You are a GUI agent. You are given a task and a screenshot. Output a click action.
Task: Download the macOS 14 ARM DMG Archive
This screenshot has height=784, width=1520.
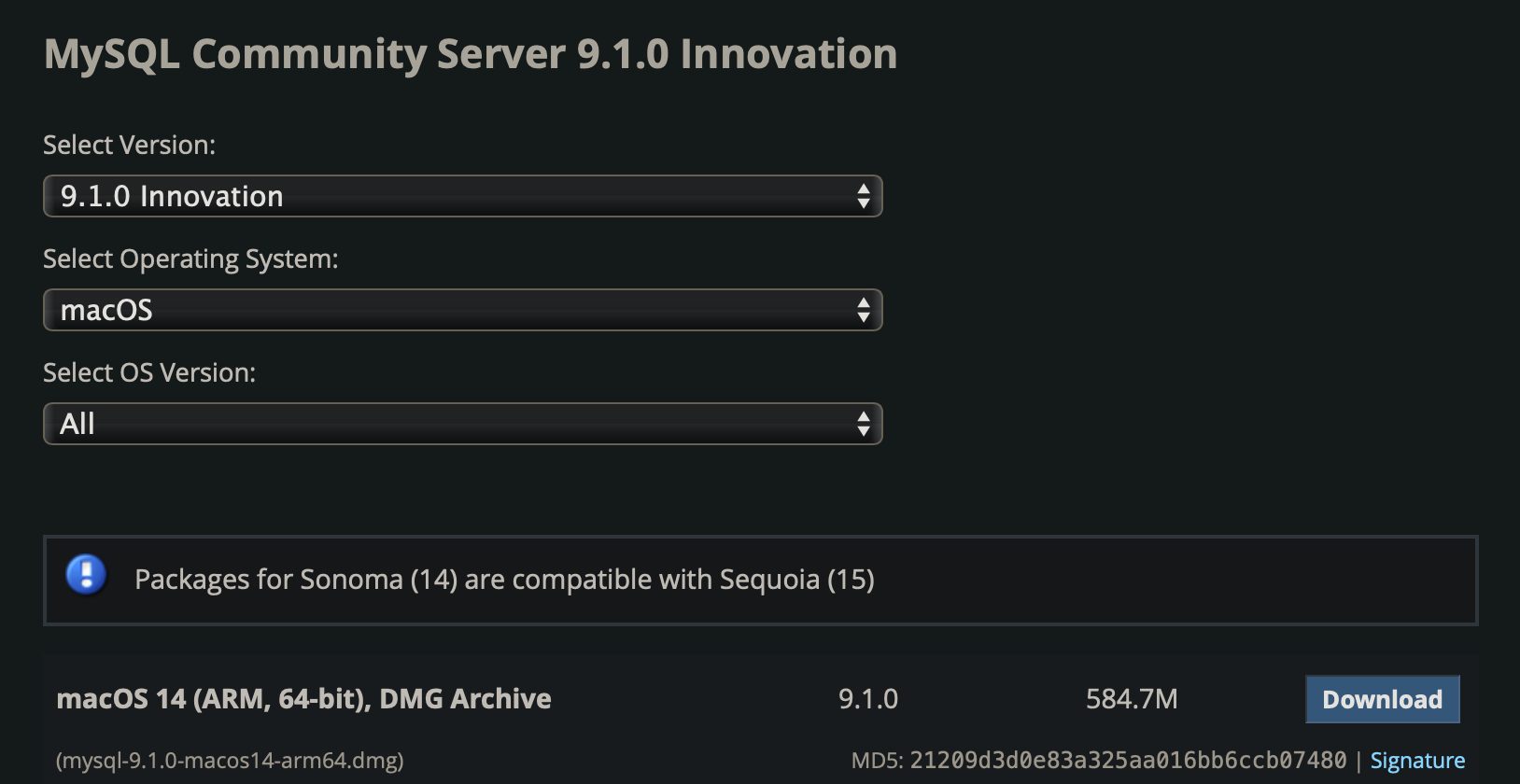(1382, 699)
